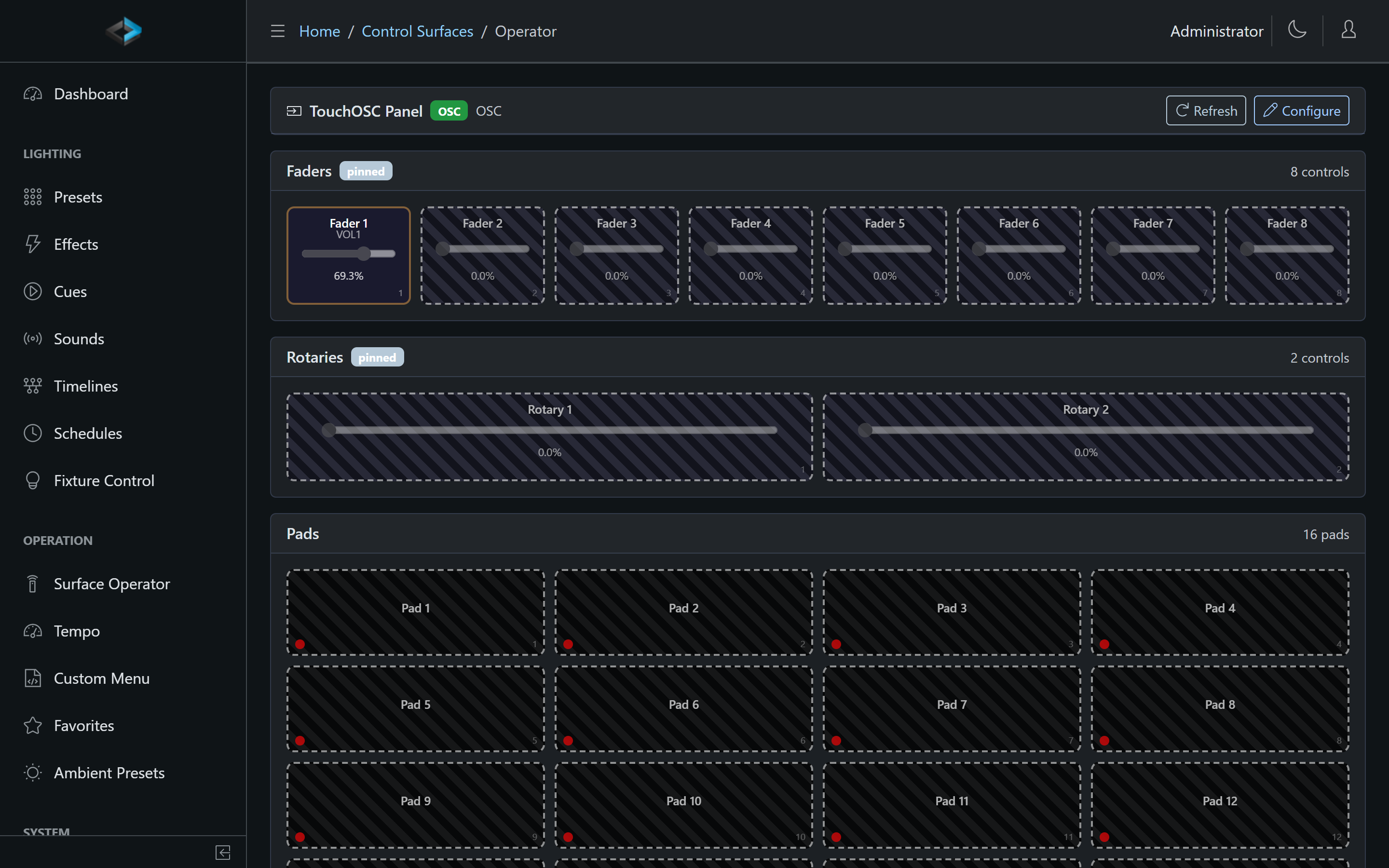Click the Presets grid icon
This screenshot has width=1389, height=868.
(x=33, y=197)
